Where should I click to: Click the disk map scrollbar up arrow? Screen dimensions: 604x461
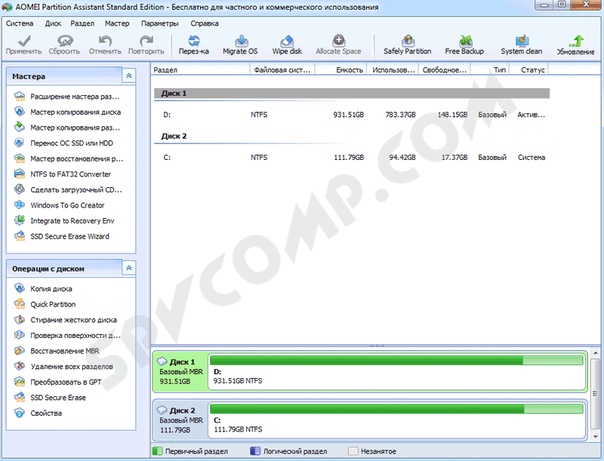pyautogui.click(x=596, y=353)
